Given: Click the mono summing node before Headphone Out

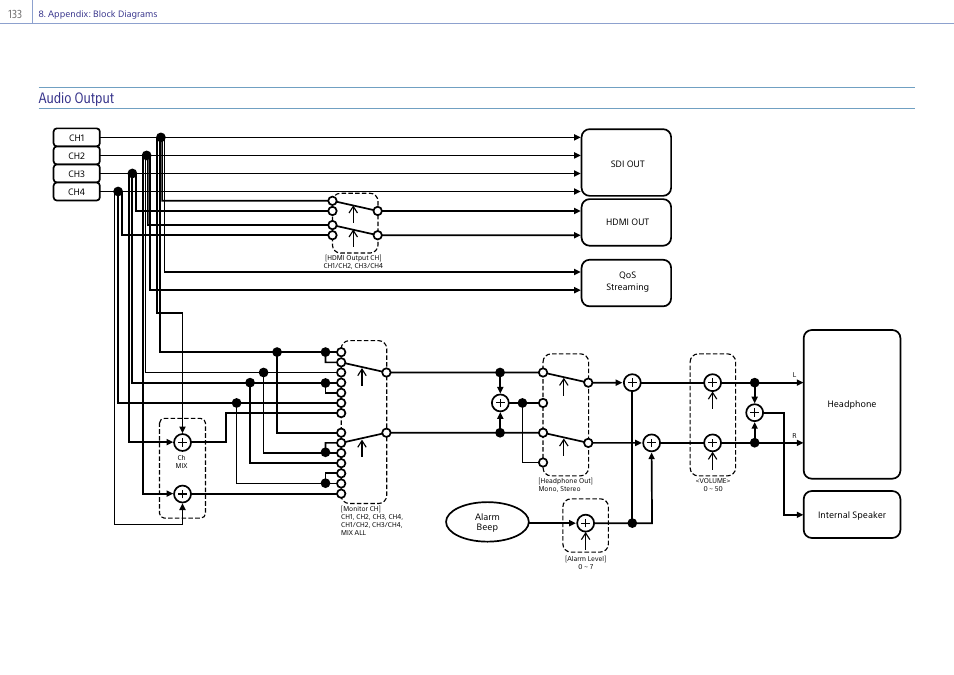Looking at the screenshot, I should (500, 403).
